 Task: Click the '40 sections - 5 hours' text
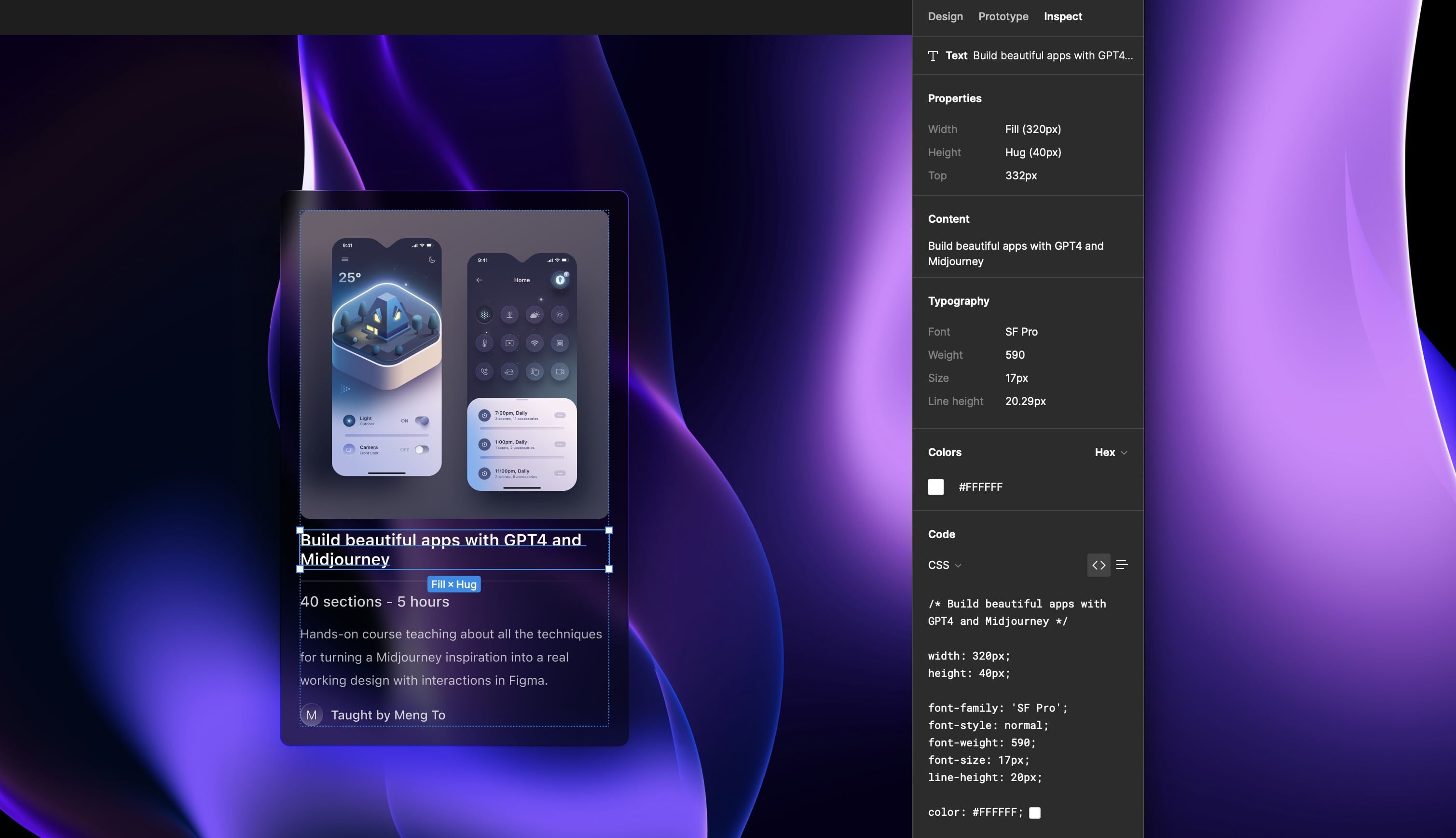pyautogui.click(x=374, y=601)
